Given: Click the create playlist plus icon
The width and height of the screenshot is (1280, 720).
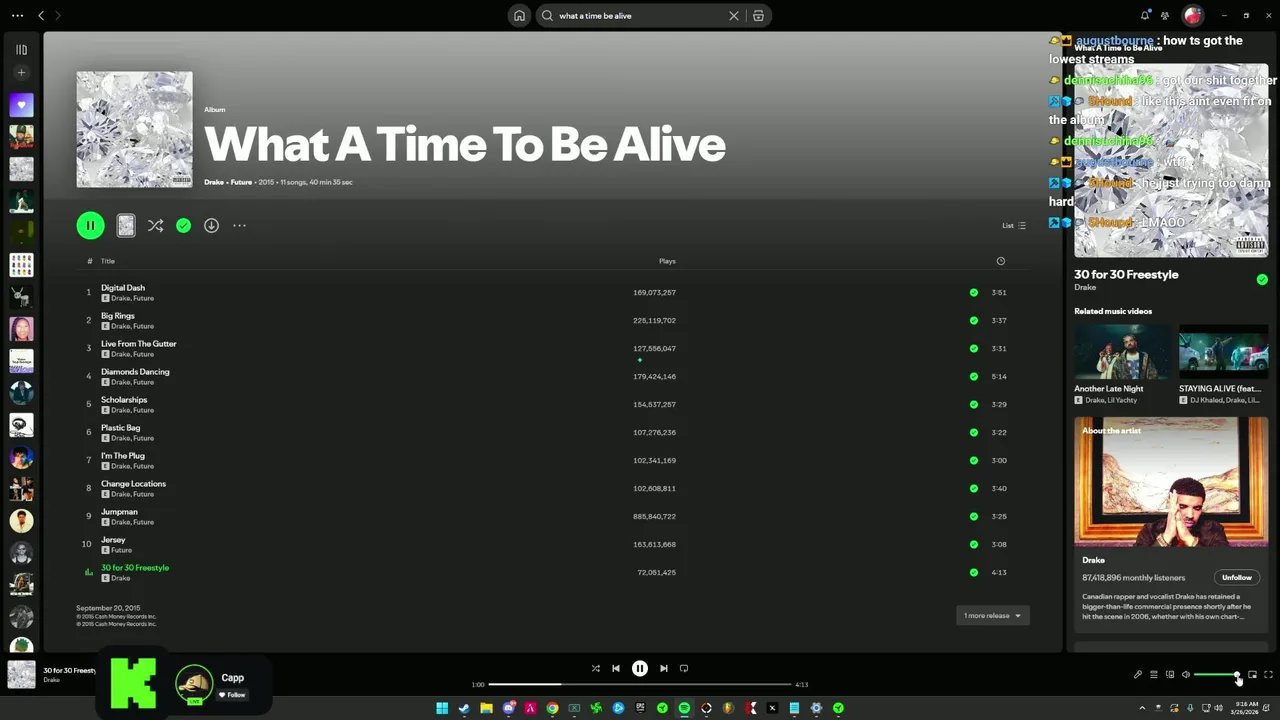Looking at the screenshot, I should click(x=21, y=73).
